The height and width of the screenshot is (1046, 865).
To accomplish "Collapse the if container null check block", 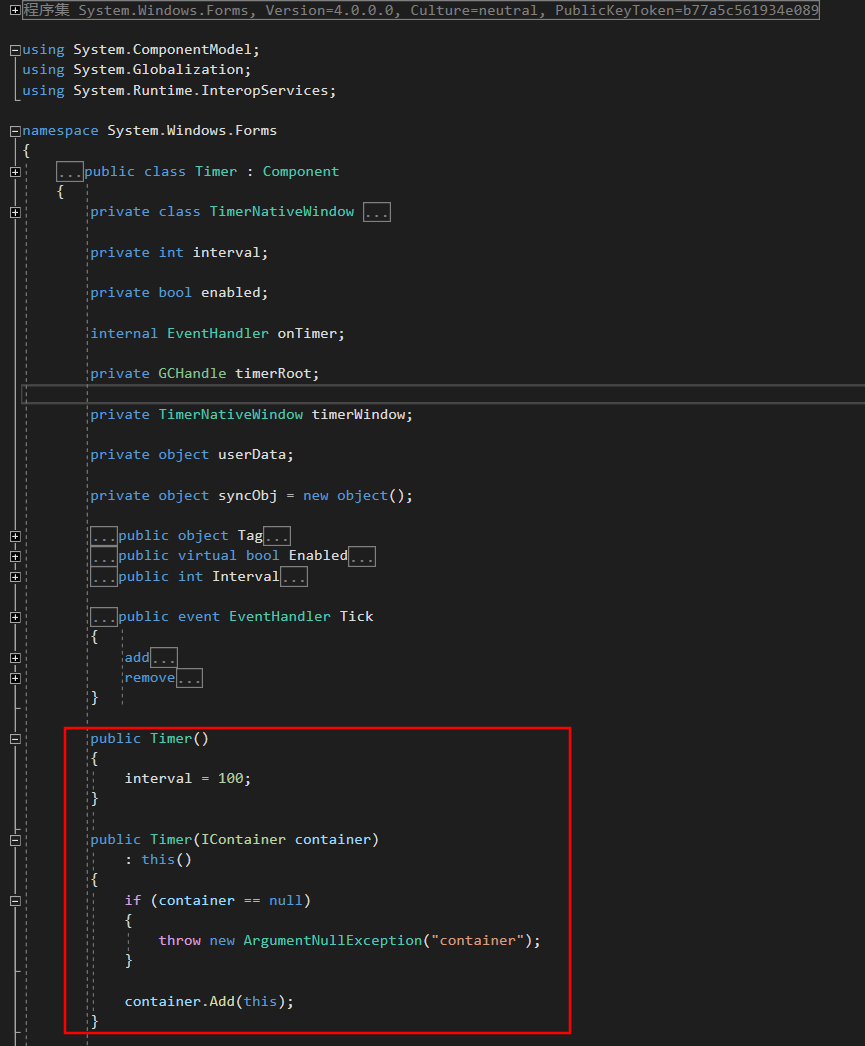I will 14,900.
